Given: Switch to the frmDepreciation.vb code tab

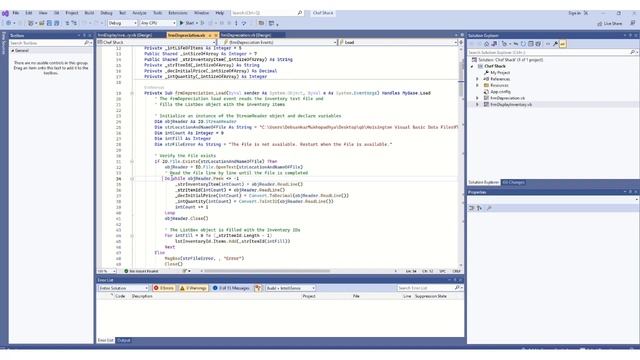Looking at the screenshot, I should 186,36.
